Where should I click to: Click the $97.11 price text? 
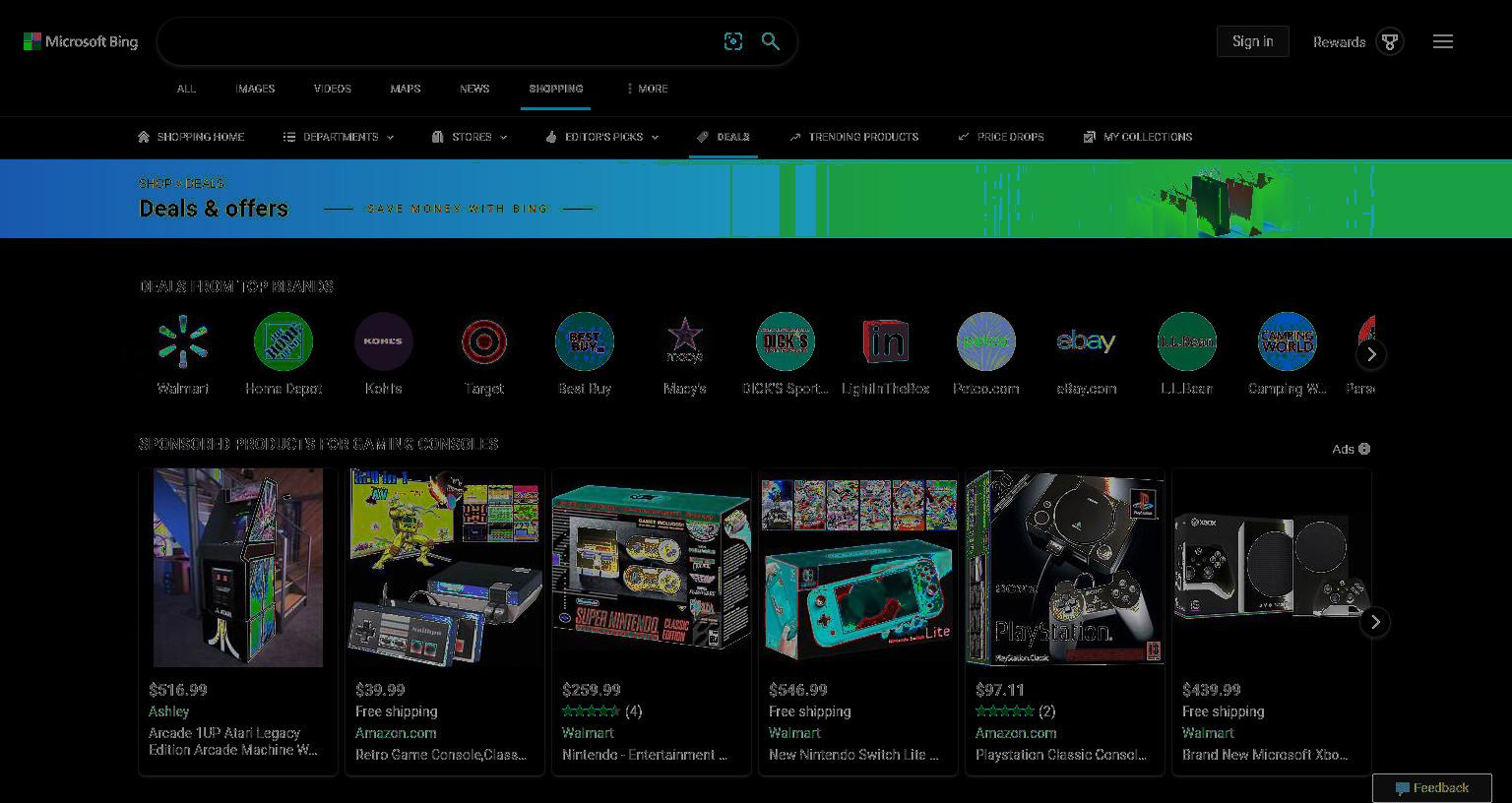pyautogui.click(x=1000, y=690)
